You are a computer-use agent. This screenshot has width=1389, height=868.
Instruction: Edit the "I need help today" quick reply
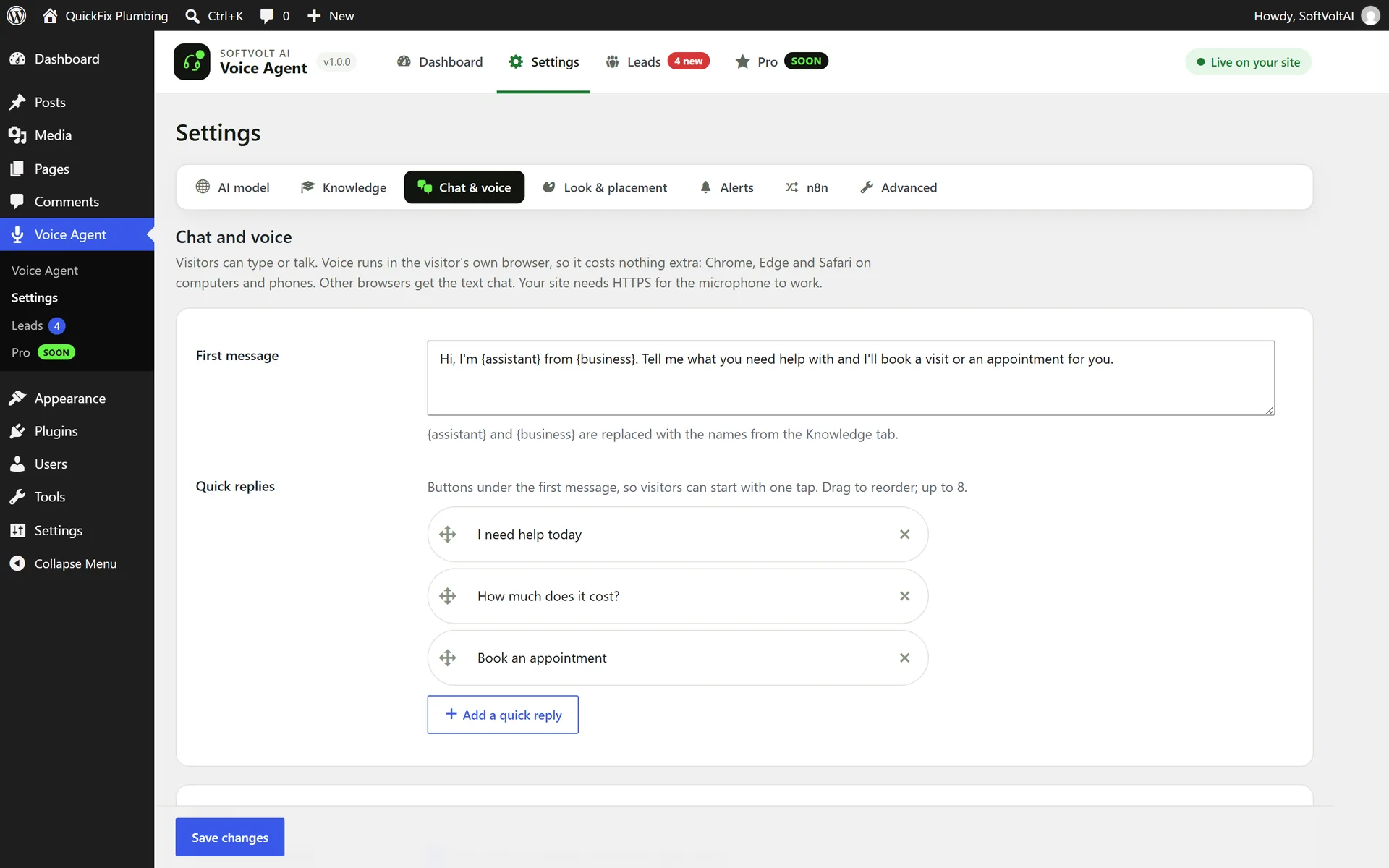coord(676,535)
